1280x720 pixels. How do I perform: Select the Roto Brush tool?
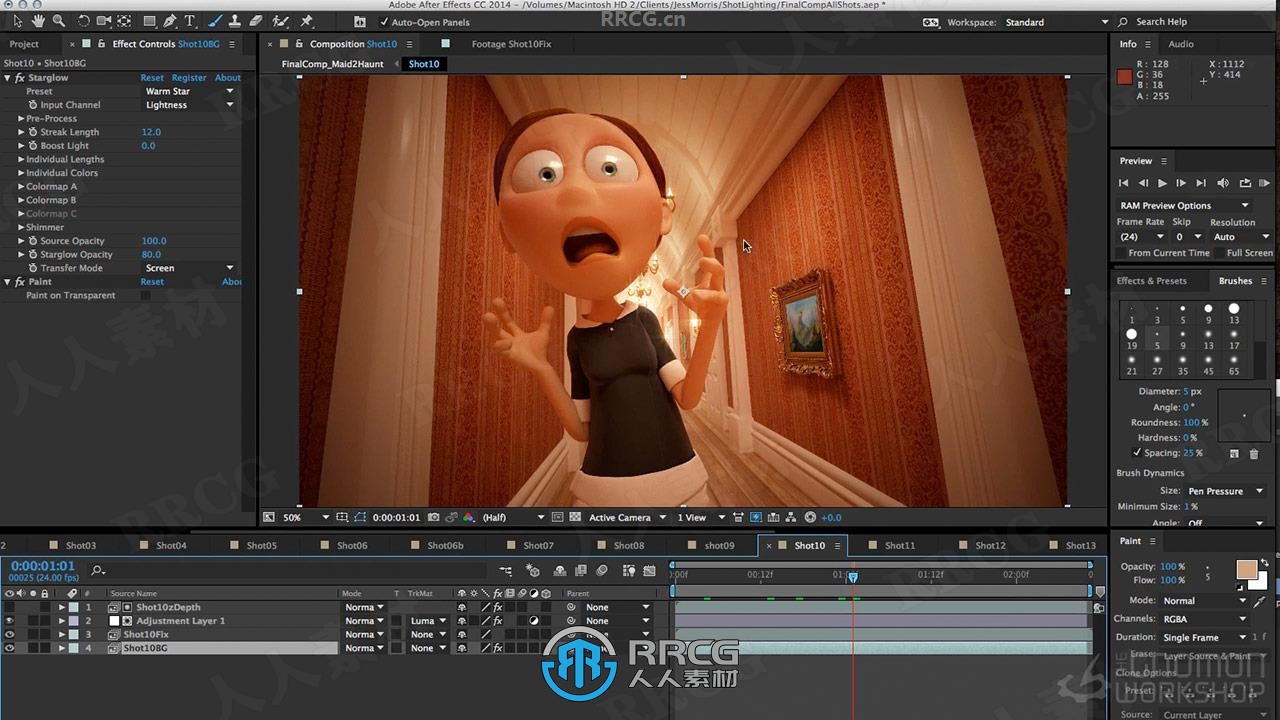pyautogui.click(x=281, y=21)
